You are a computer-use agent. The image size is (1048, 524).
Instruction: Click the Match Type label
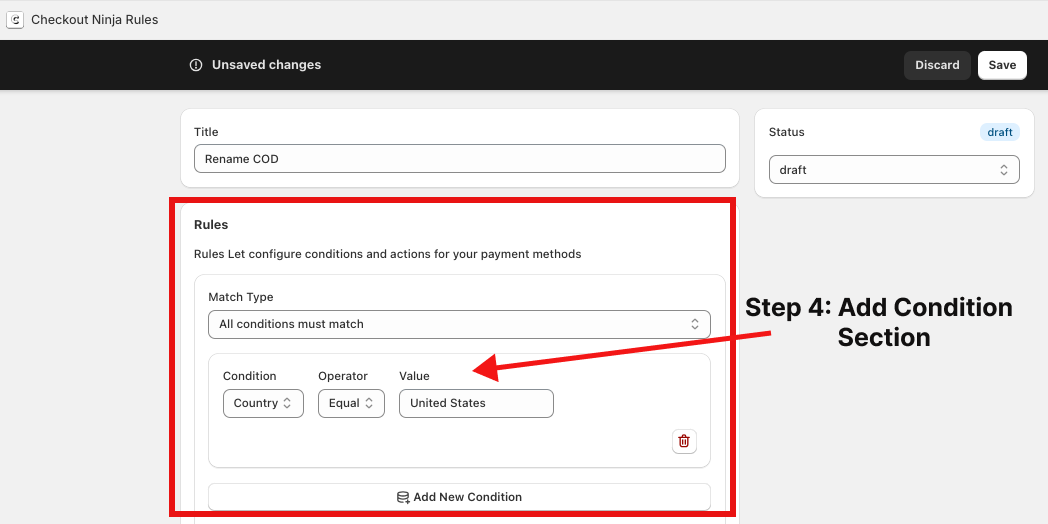tap(240, 297)
